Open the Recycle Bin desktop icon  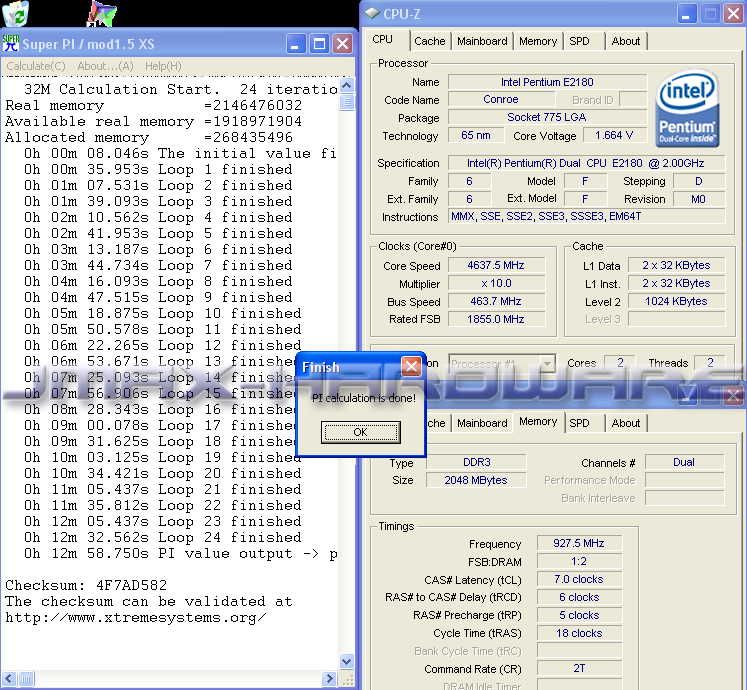[x=15, y=13]
